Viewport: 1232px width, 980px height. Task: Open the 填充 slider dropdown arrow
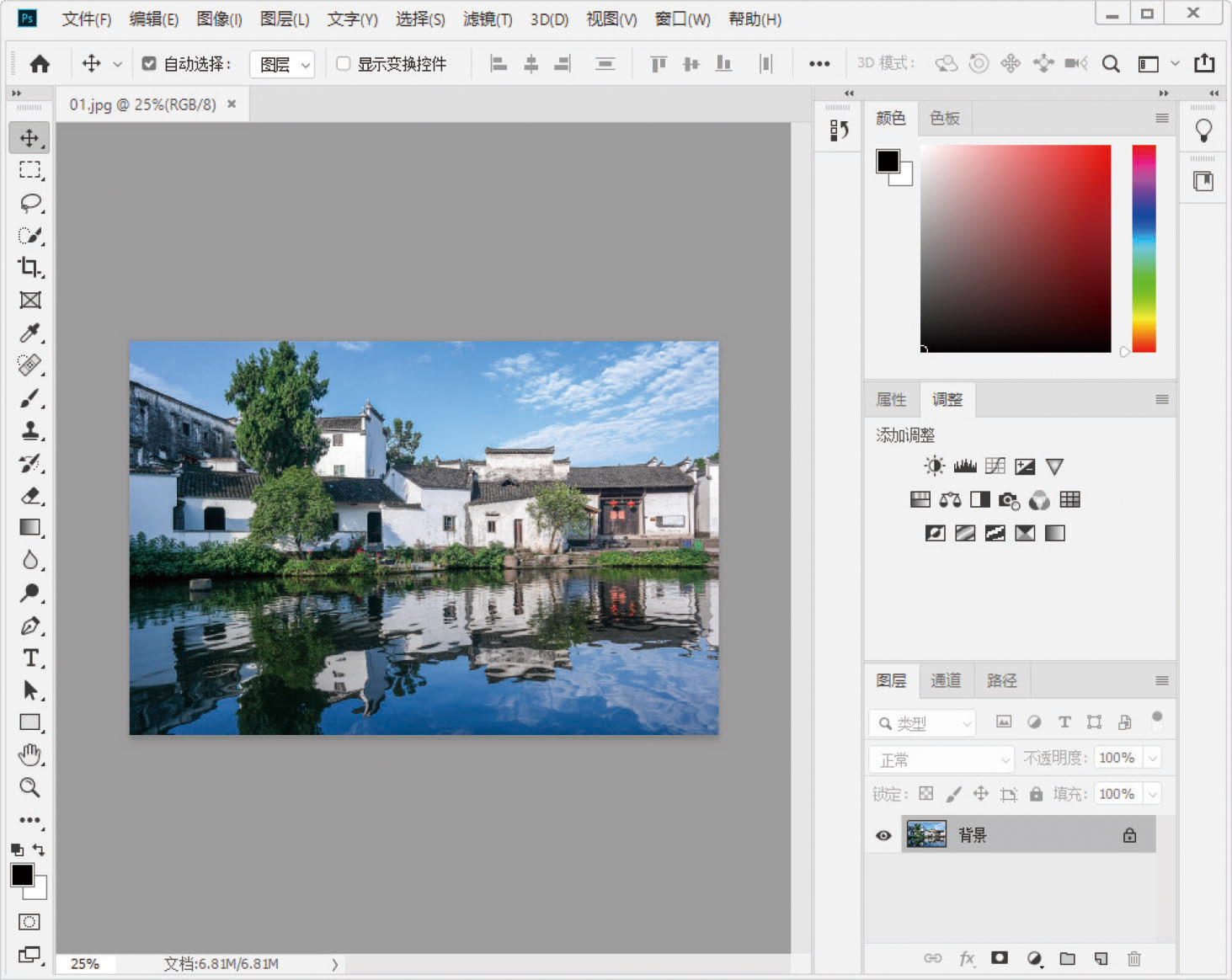(x=1153, y=794)
